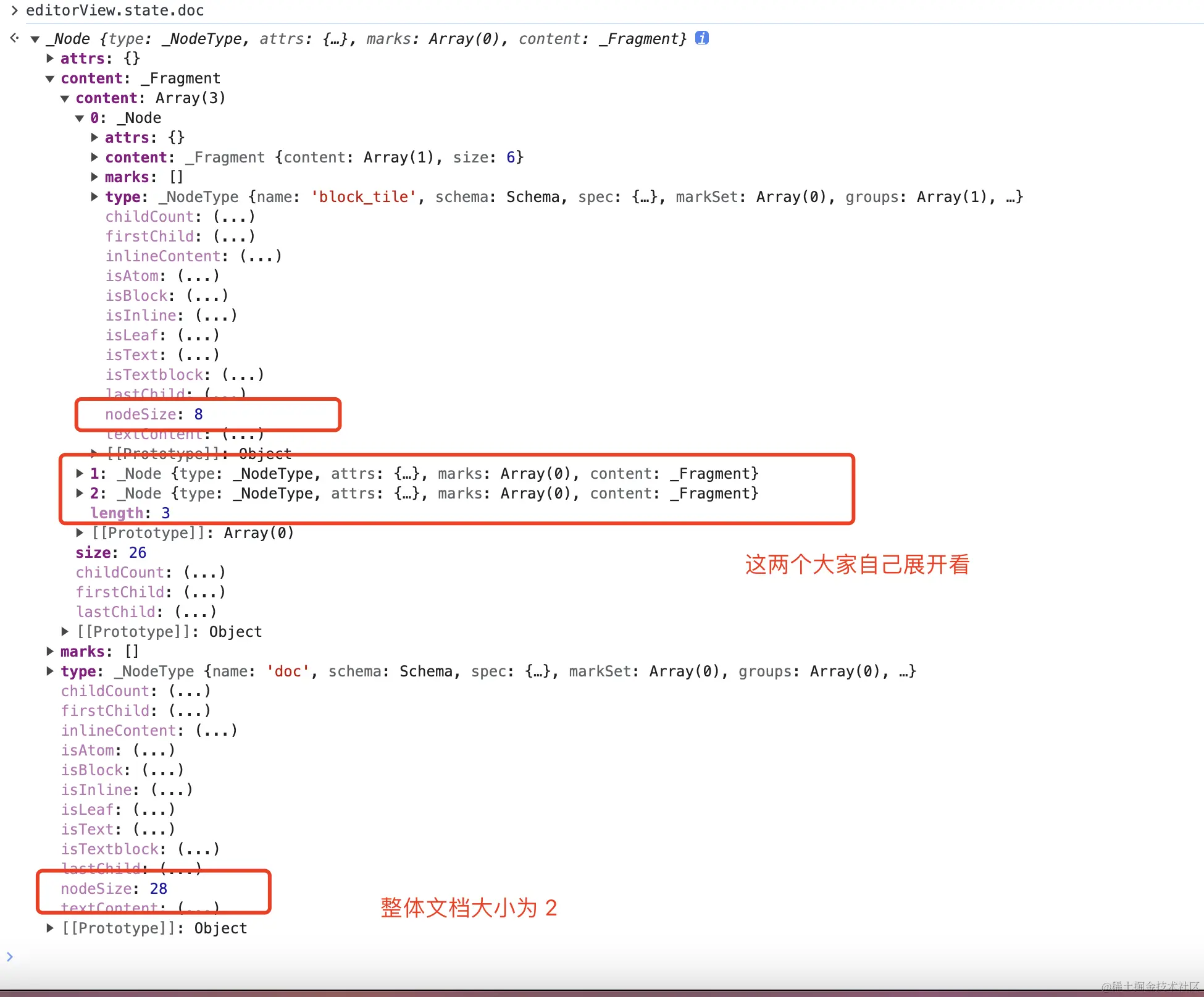This screenshot has height=997, width=1204.
Task: Select the nodeSize: 28 property value
Action: tap(159, 889)
